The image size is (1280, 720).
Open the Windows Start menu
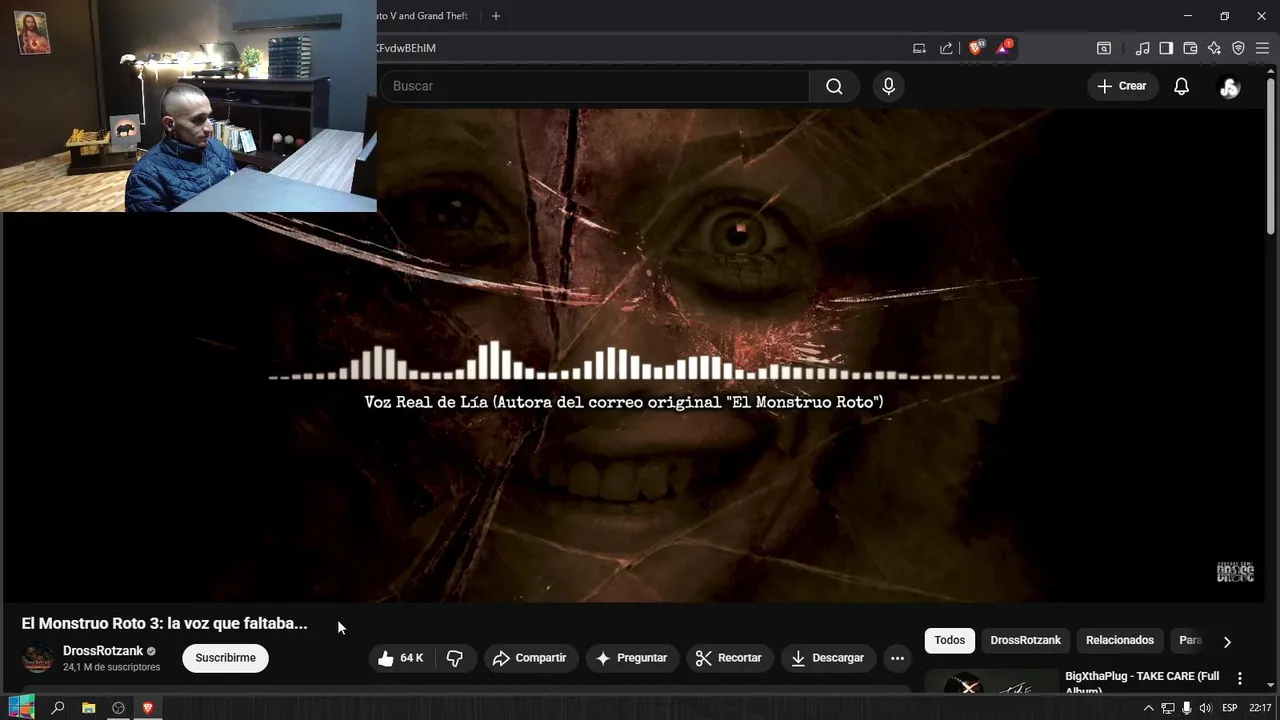coord(20,707)
